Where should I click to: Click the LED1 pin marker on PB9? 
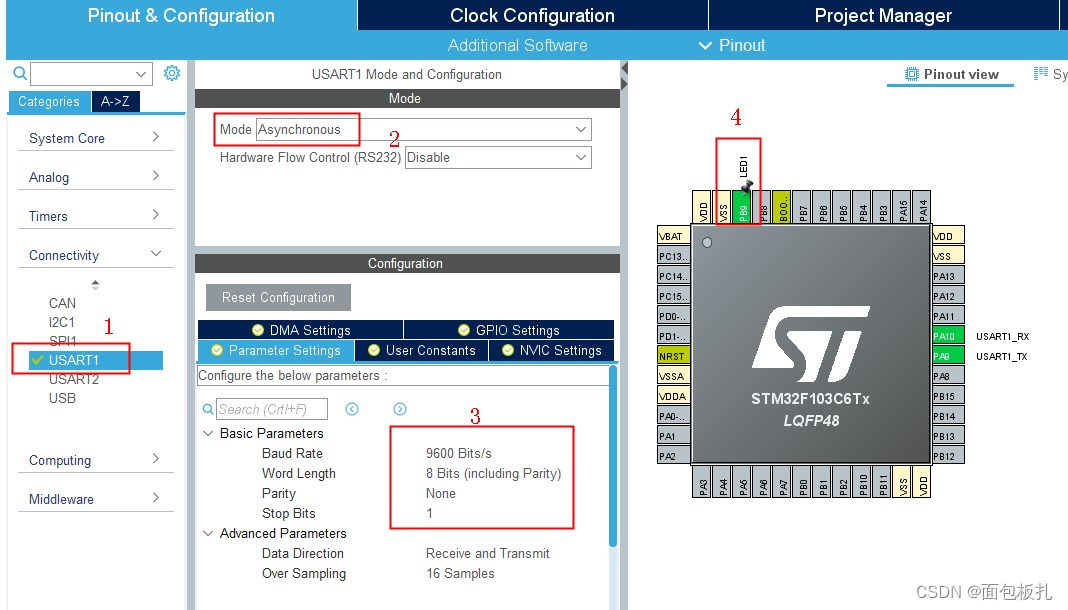pyautogui.click(x=747, y=186)
